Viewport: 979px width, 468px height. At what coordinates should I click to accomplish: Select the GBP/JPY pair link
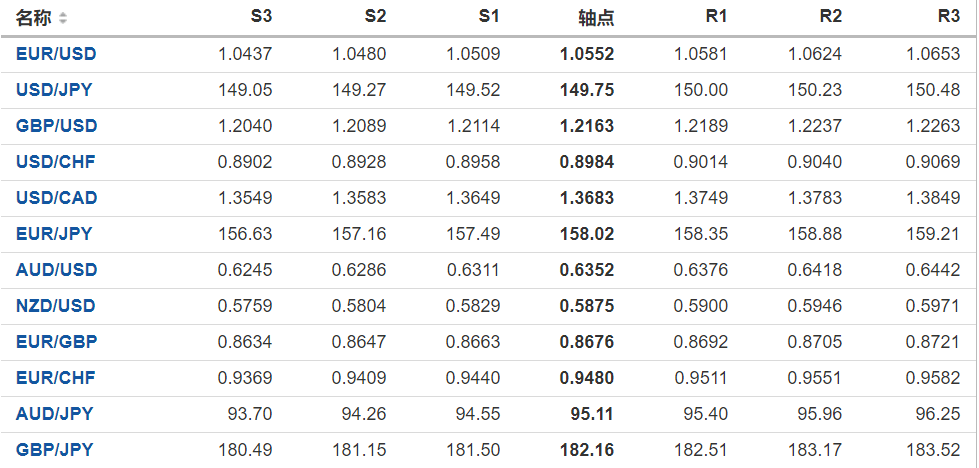[x=54, y=450]
